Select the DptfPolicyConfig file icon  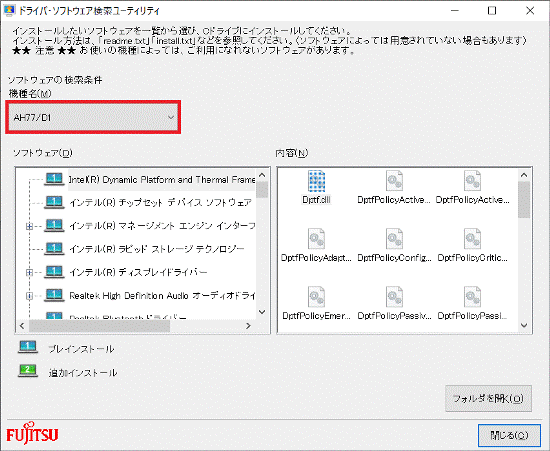pyautogui.click(x=394, y=239)
